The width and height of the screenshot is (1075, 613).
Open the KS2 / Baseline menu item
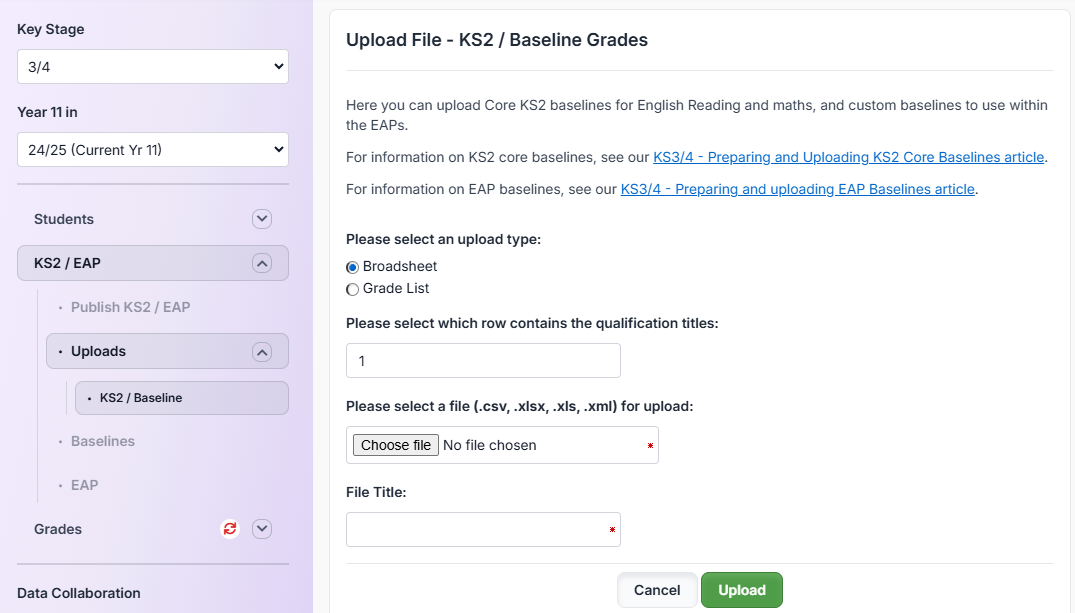[182, 398]
